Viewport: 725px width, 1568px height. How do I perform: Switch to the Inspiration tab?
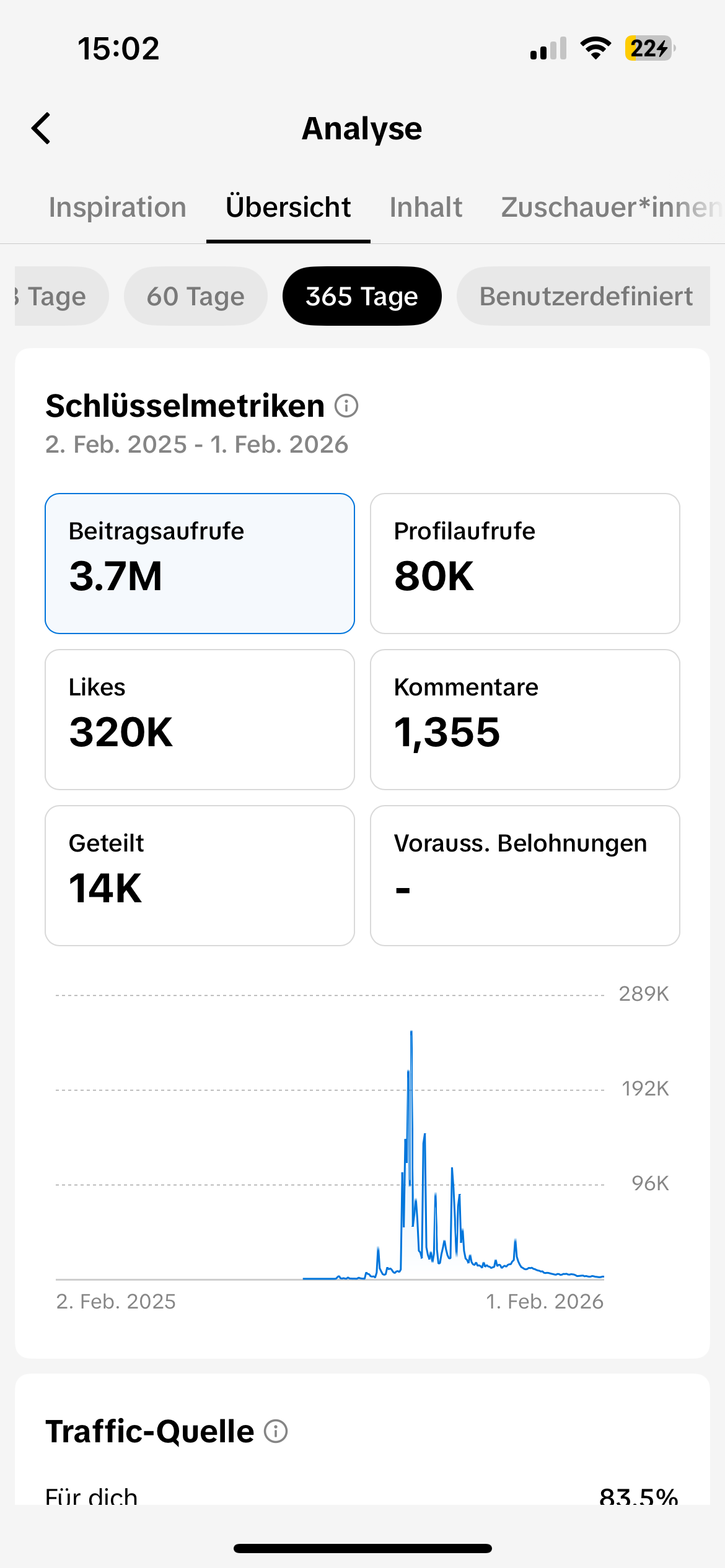click(117, 207)
